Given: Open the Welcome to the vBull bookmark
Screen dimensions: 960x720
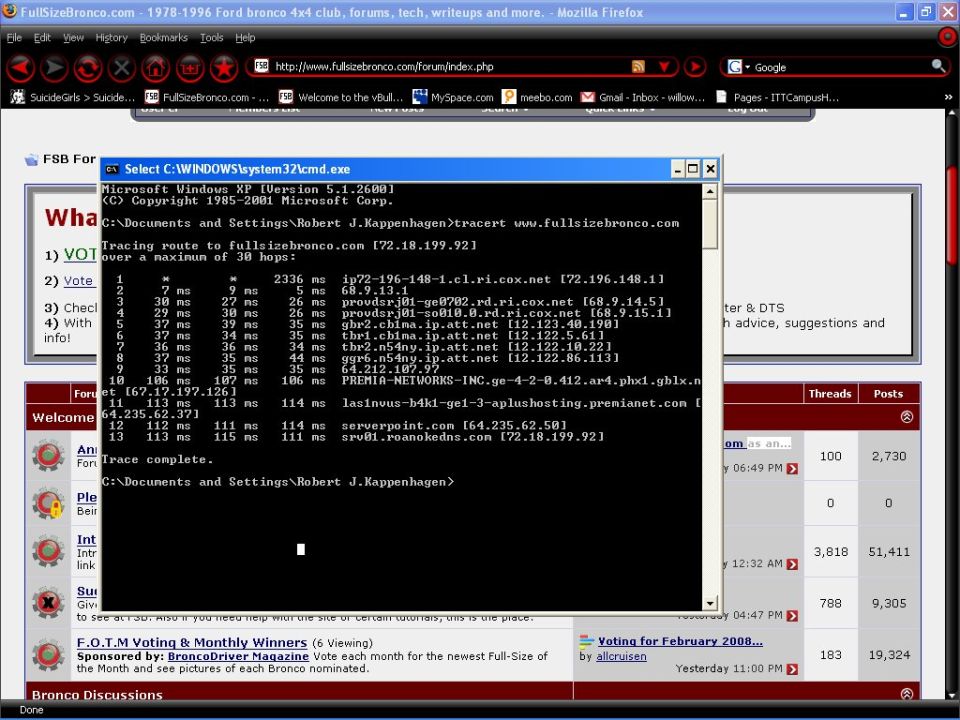Looking at the screenshot, I should click(x=341, y=97).
